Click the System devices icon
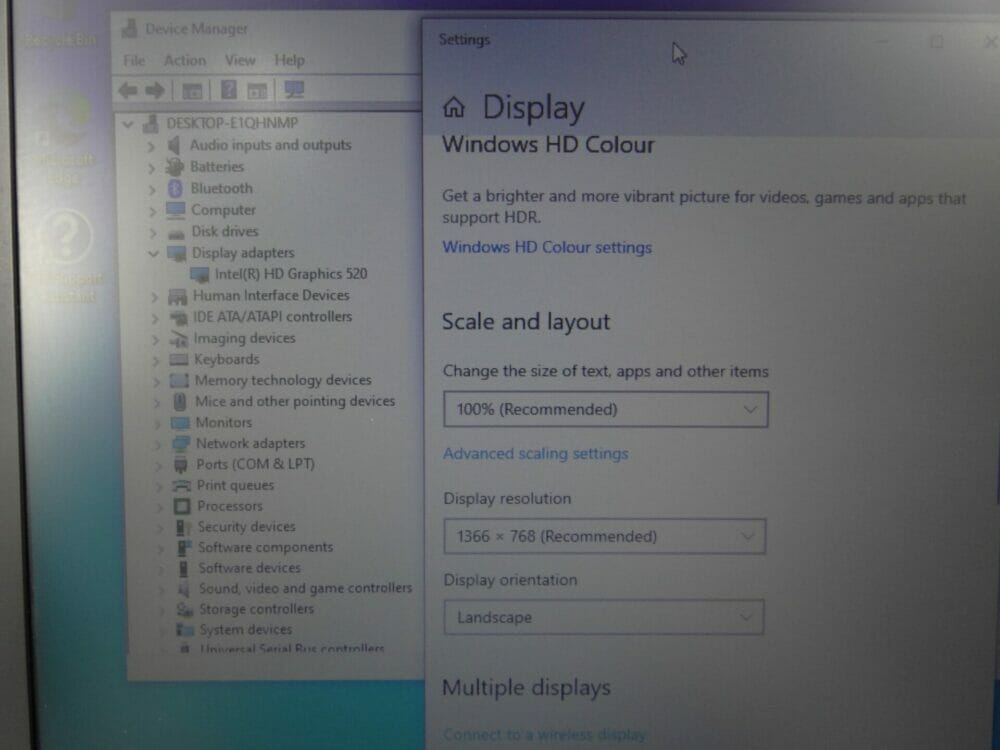Image resolution: width=1000 pixels, height=750 pixels. (x=185, y=630)
